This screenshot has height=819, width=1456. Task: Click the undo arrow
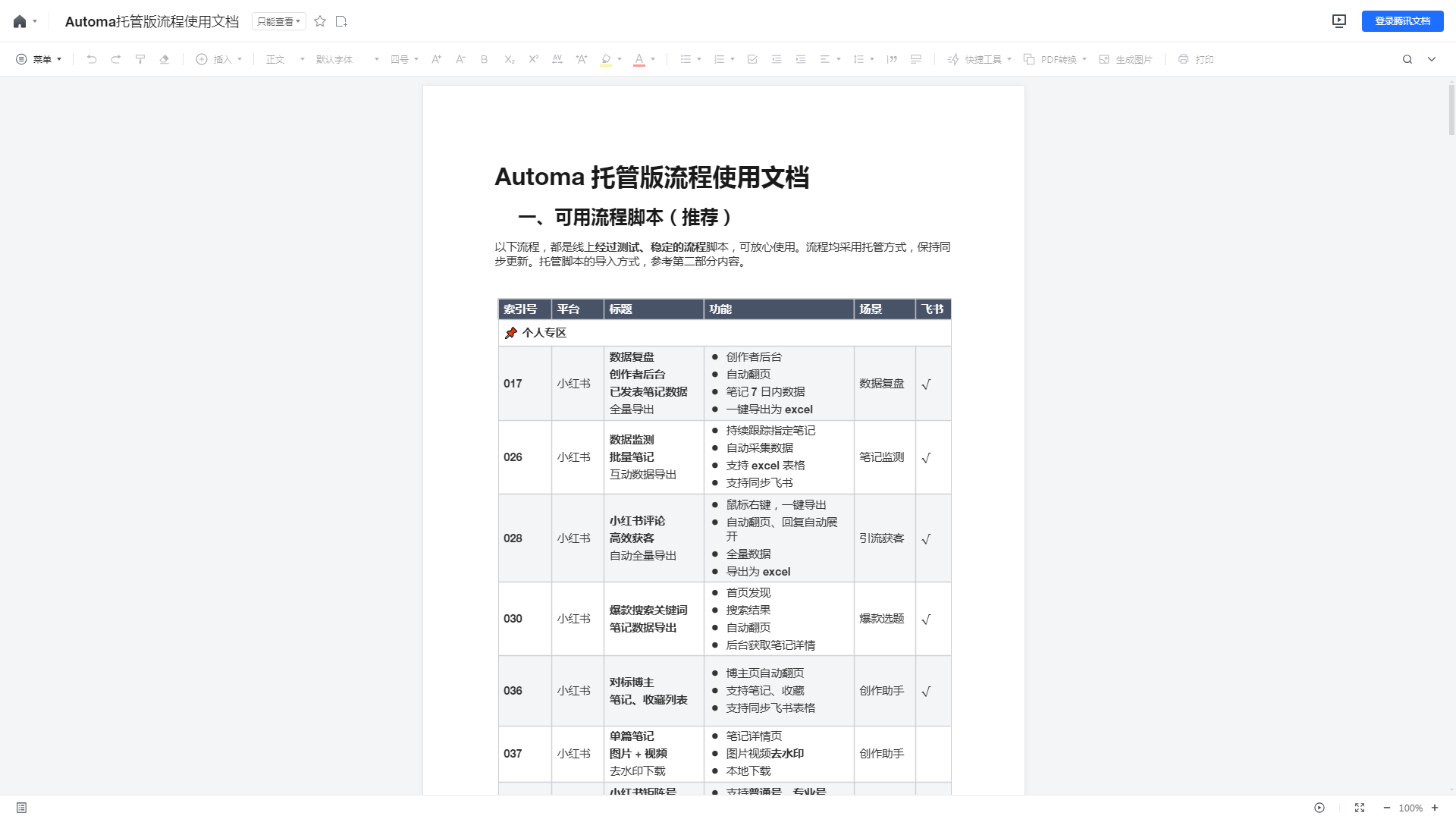coord(92,59)
